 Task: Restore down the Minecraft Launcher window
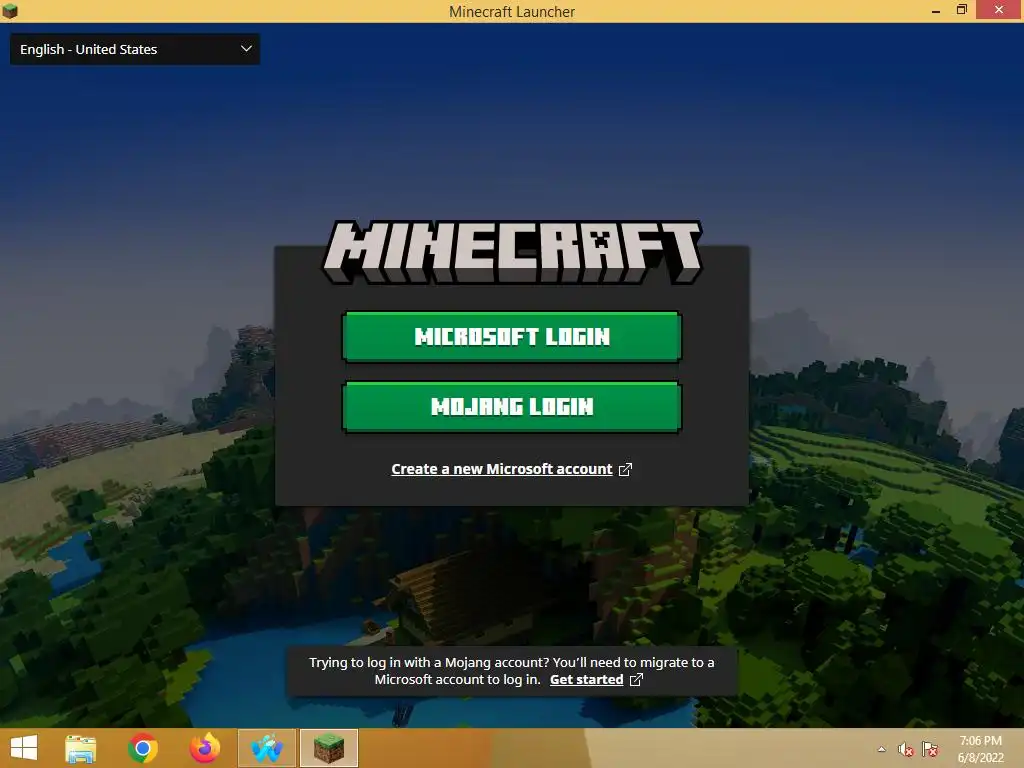click(x=961, y=10)
